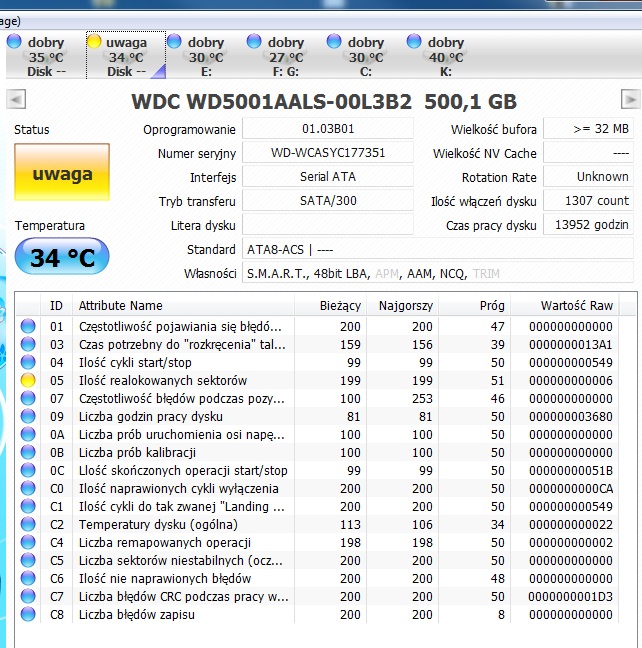Click the status icon of attribute C5
This screenshot has height=648, width=642.
click(x=28, y=560)
